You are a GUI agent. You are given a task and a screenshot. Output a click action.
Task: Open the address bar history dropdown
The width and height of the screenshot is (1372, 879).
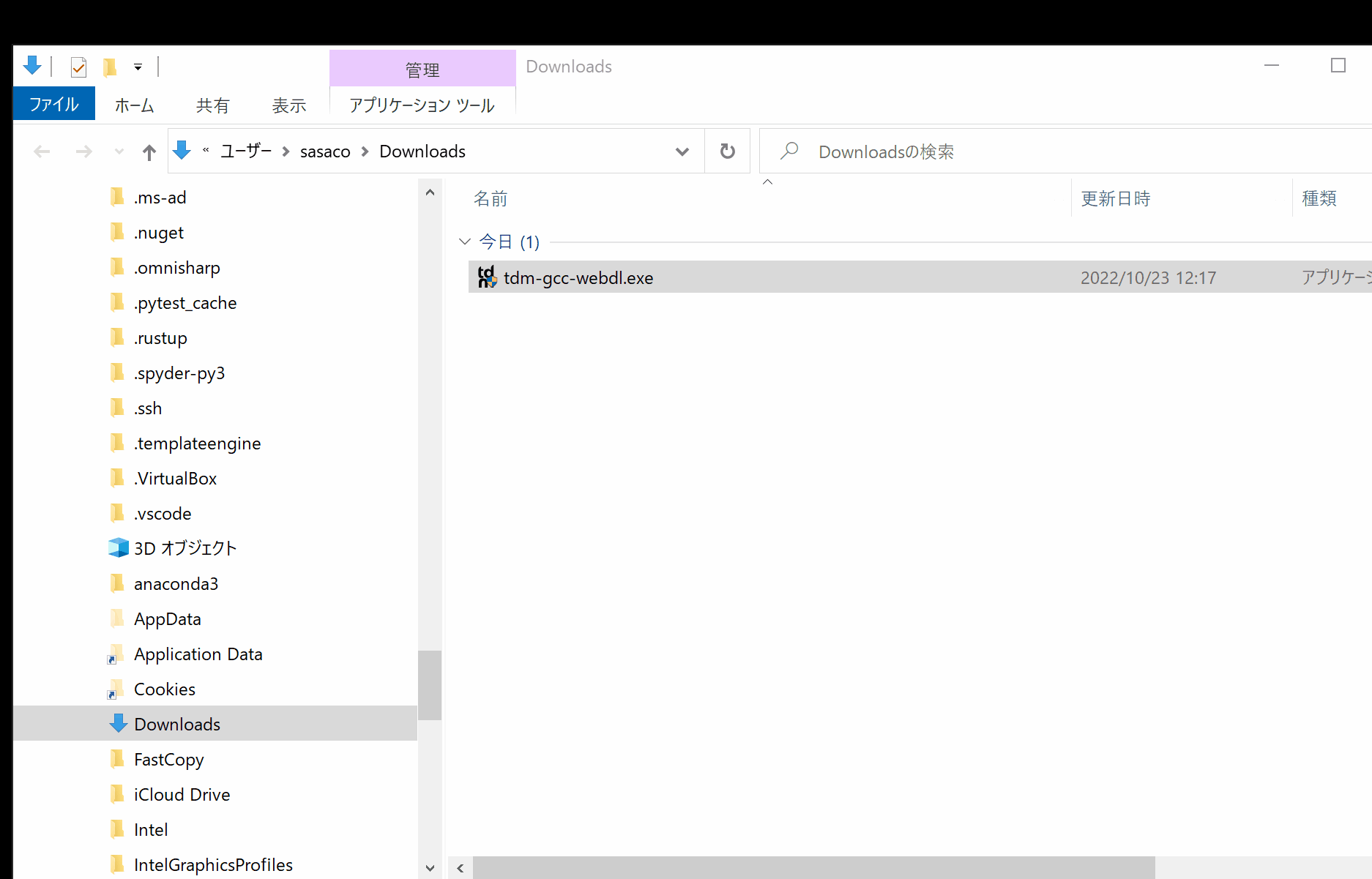click(682, 151)
